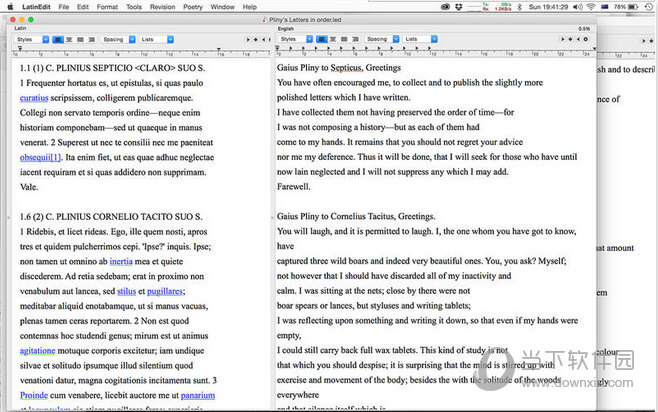
Task: Select center alignment in the Latin pane
Action: pos(69,39)
